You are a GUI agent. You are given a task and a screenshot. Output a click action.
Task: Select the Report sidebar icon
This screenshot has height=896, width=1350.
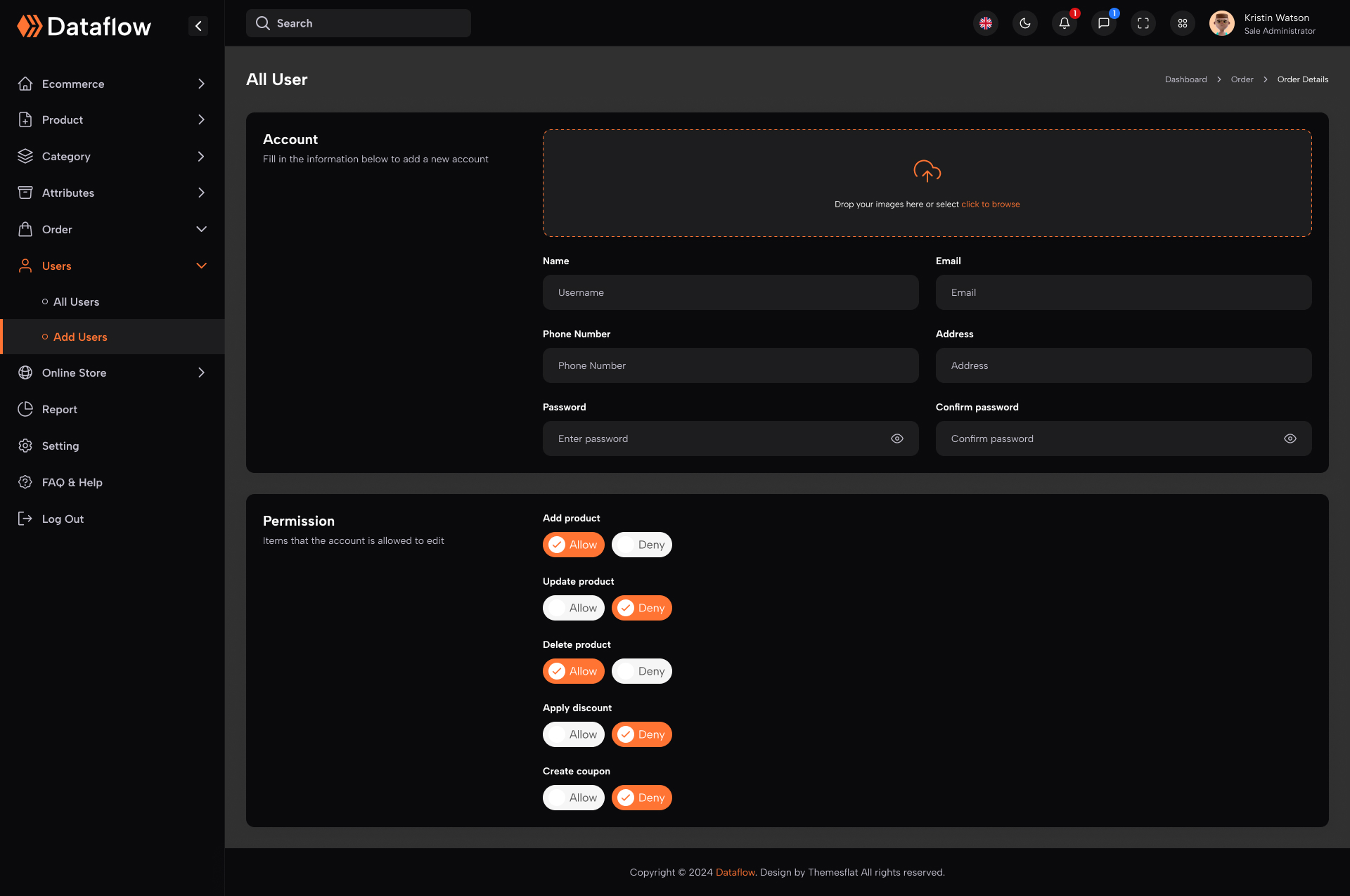(25, 409)
